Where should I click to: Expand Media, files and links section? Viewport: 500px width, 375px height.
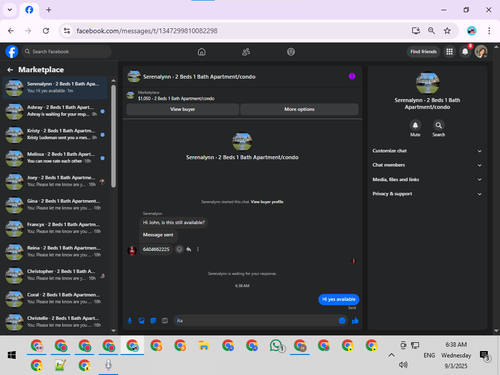(x=427, y=179)
